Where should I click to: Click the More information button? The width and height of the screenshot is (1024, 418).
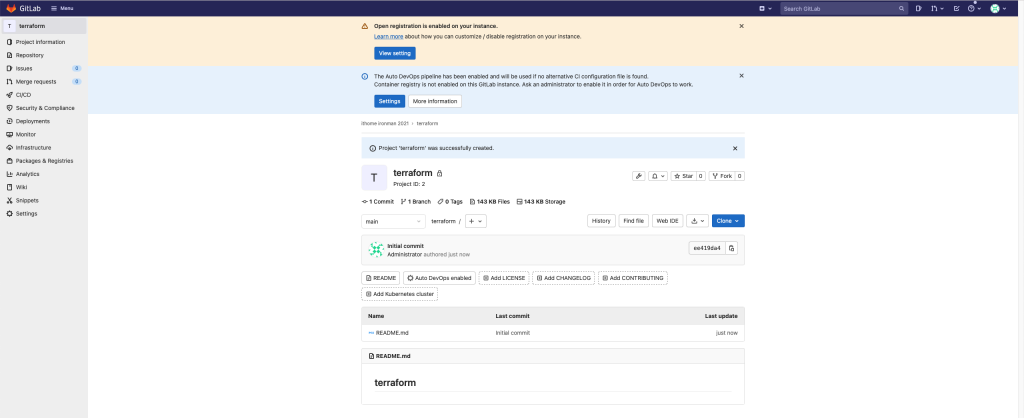[435, 101]
